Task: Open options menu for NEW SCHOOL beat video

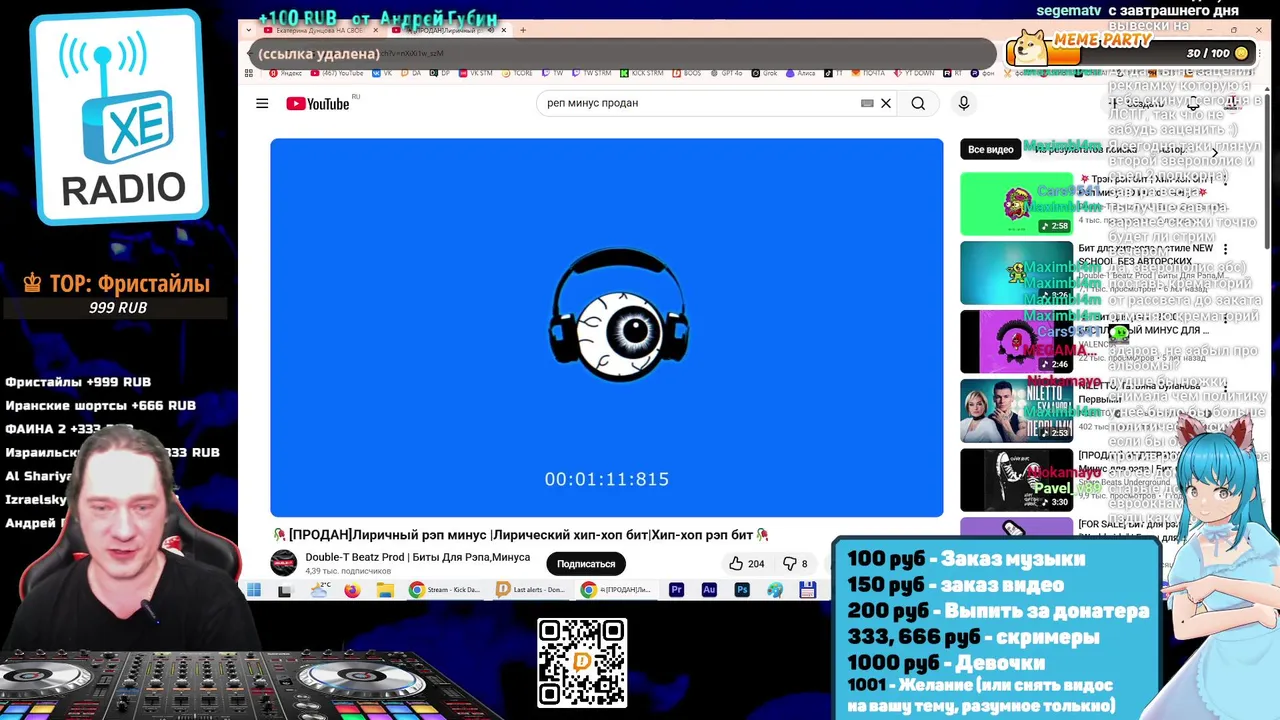Action: point(1225,249)
